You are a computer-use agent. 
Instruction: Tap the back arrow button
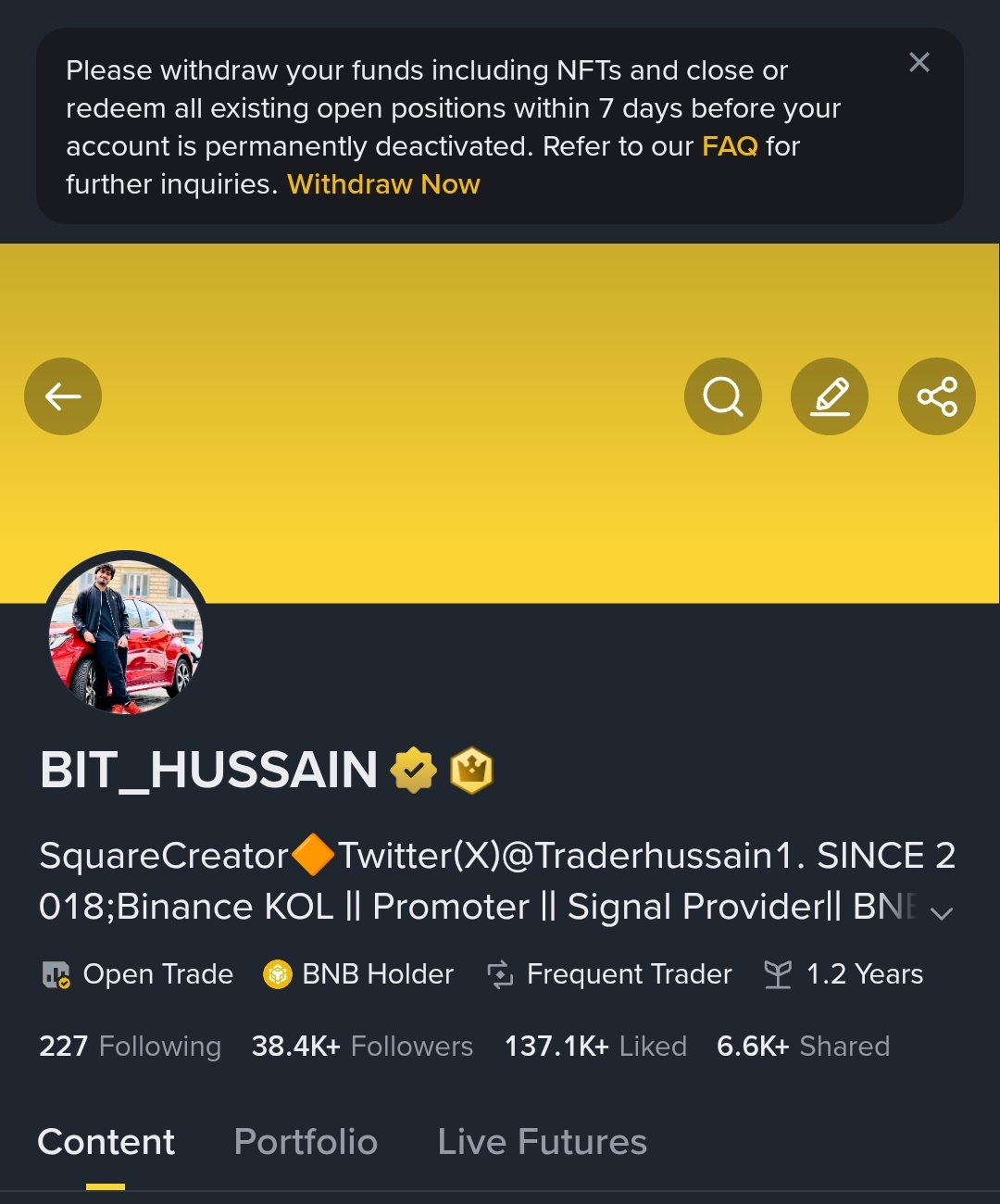[63, 396]
